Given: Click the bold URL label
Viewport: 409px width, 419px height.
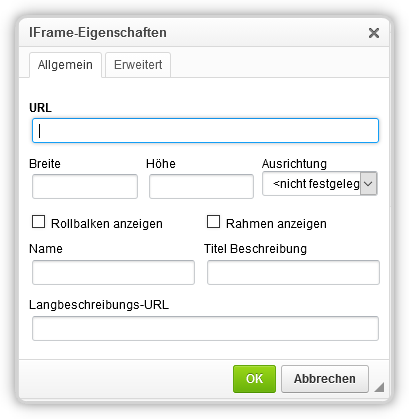Looking at the screenshot, I should pyautogui.click(x=40, y=108).
